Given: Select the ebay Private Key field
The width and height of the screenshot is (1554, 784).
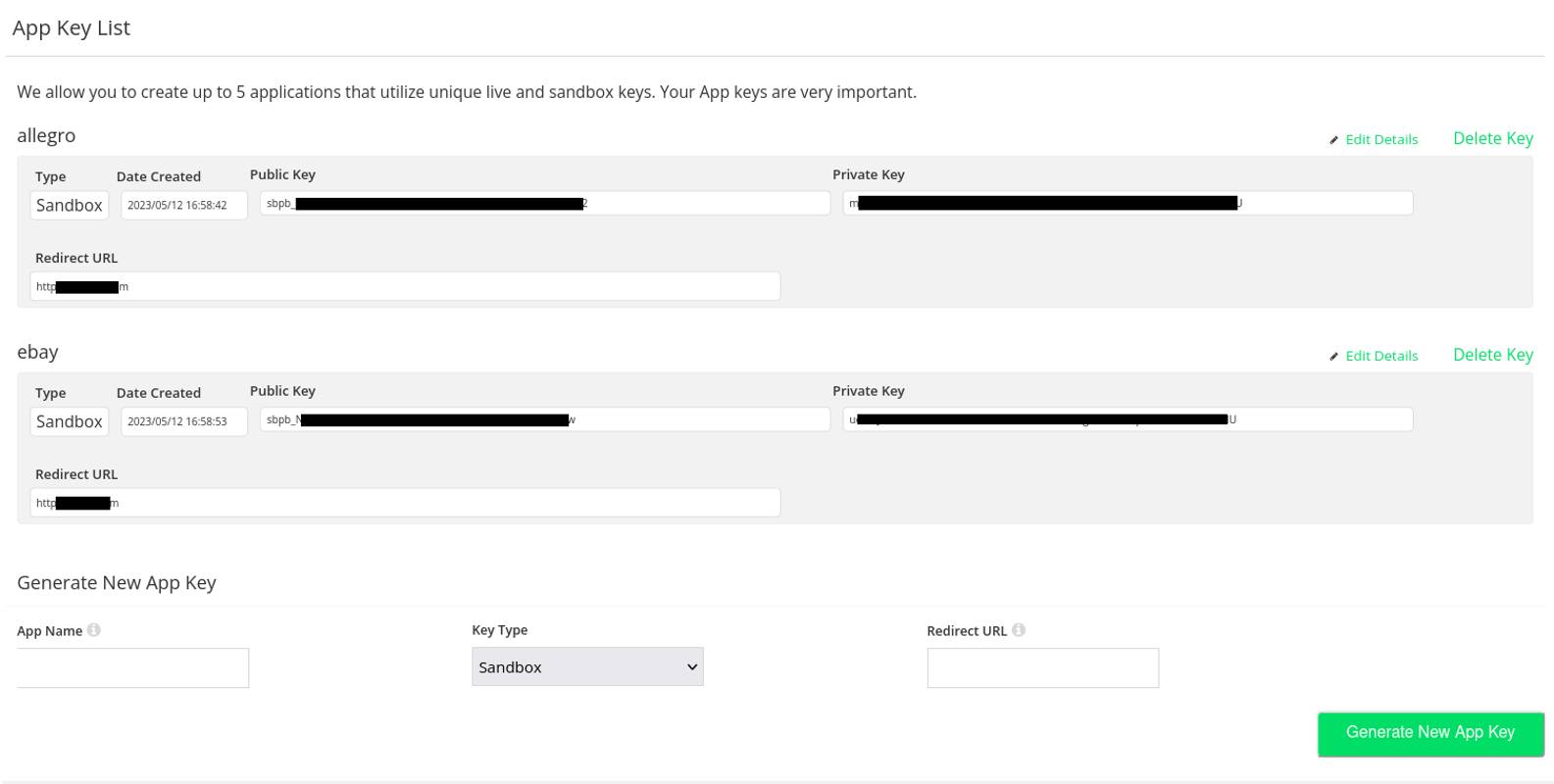Looking at the screenshot, I should click(x=1128, y=418).
